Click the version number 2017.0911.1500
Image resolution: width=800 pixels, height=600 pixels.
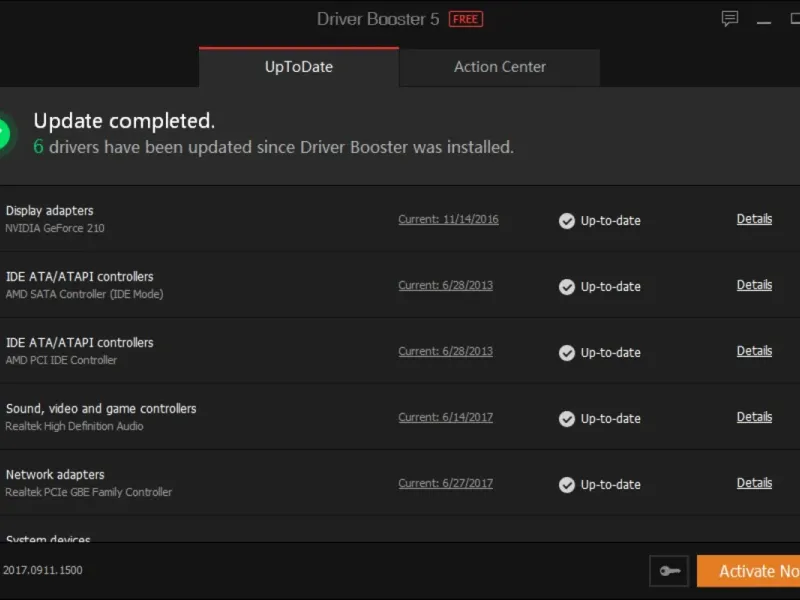click(x=42, y=570)
